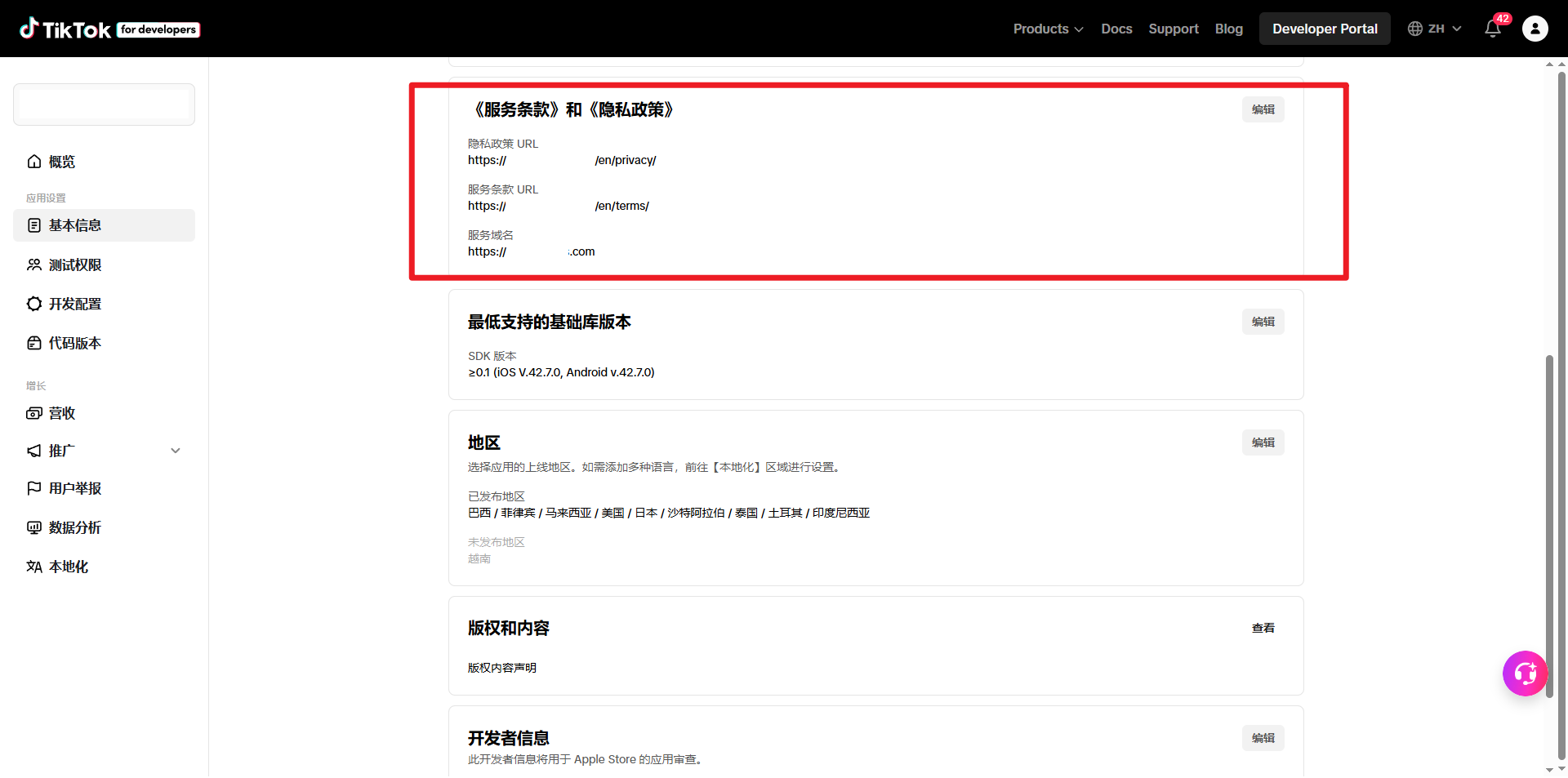
Task: Click the privacy policy URL ending /en/privacy/
Action: coord(562,160)
